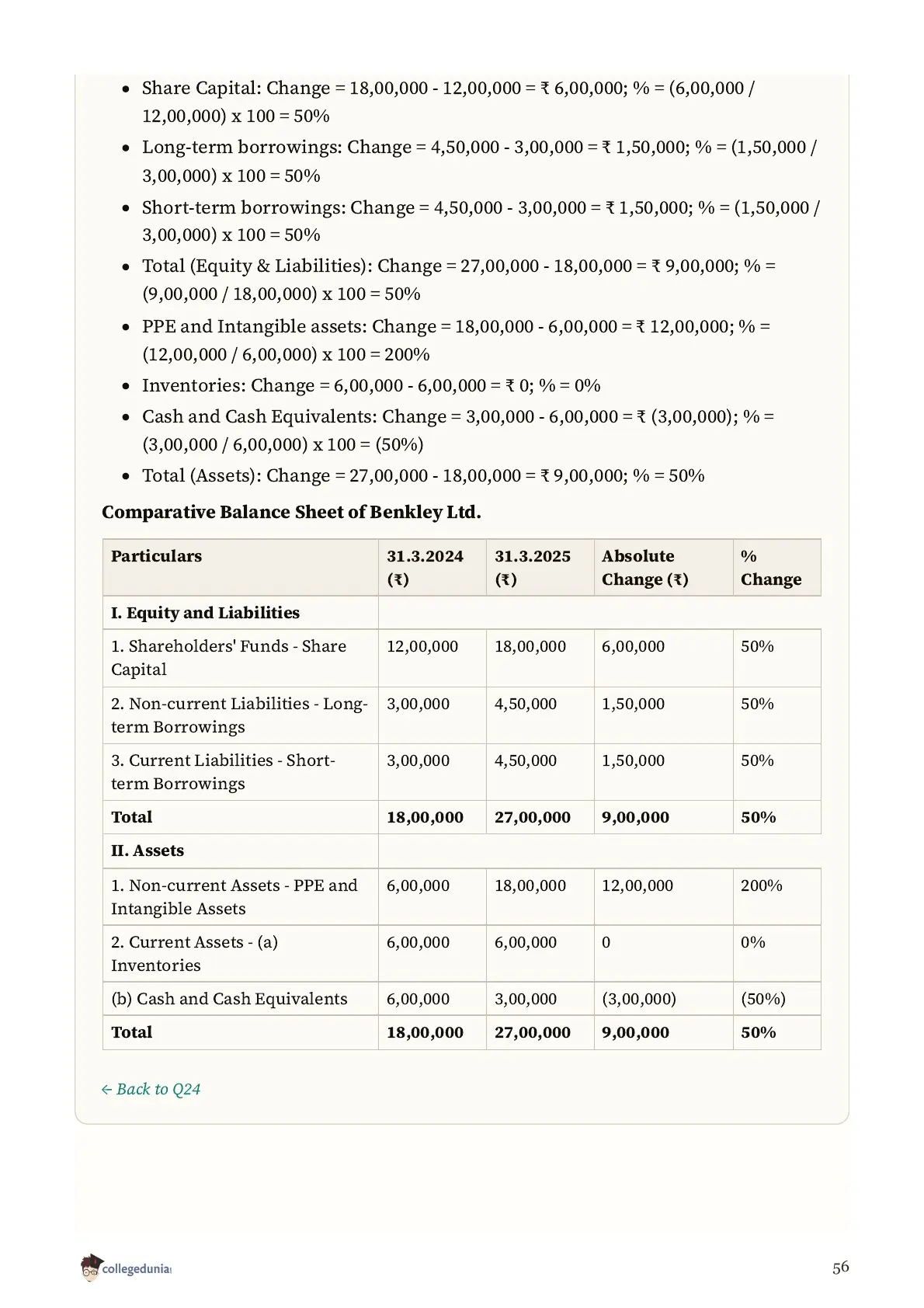
Task: Select the 31.3.2025 column header
Action: [x=540, y=568]
